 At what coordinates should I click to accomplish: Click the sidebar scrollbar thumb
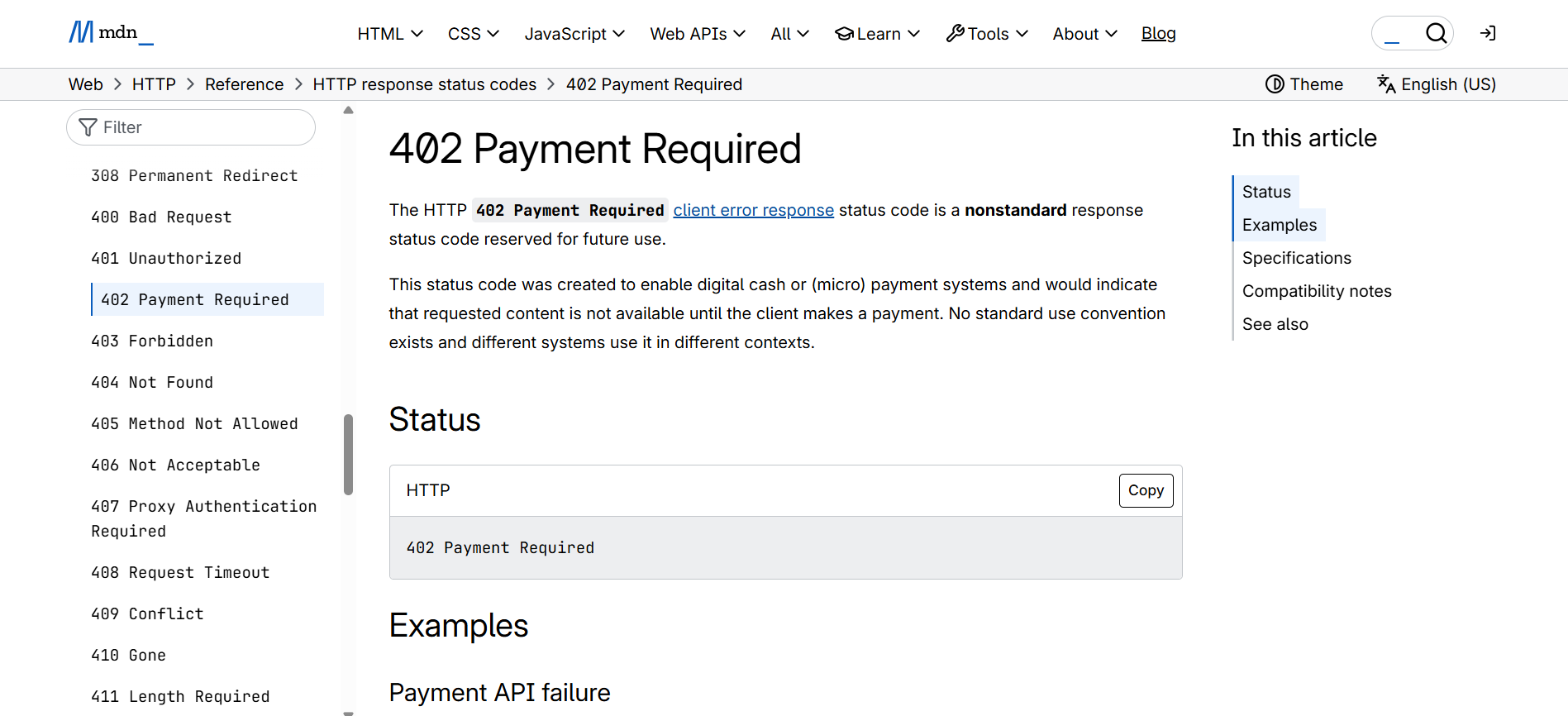tap(348, 455)
